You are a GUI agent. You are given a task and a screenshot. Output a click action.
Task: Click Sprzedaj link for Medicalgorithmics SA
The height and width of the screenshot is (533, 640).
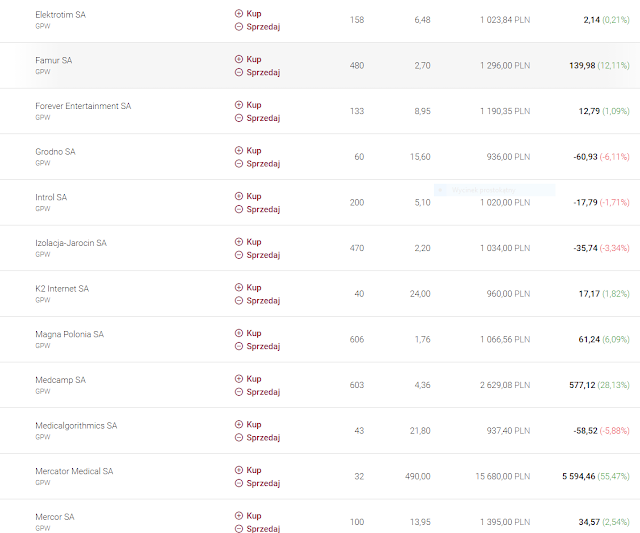point(263,438)
